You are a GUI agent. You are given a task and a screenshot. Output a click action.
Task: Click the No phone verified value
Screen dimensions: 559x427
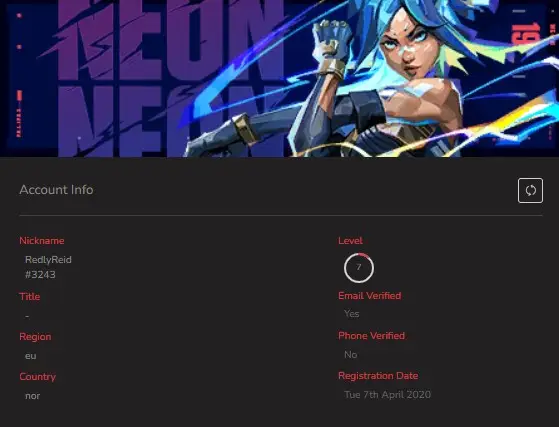(351, 355)
